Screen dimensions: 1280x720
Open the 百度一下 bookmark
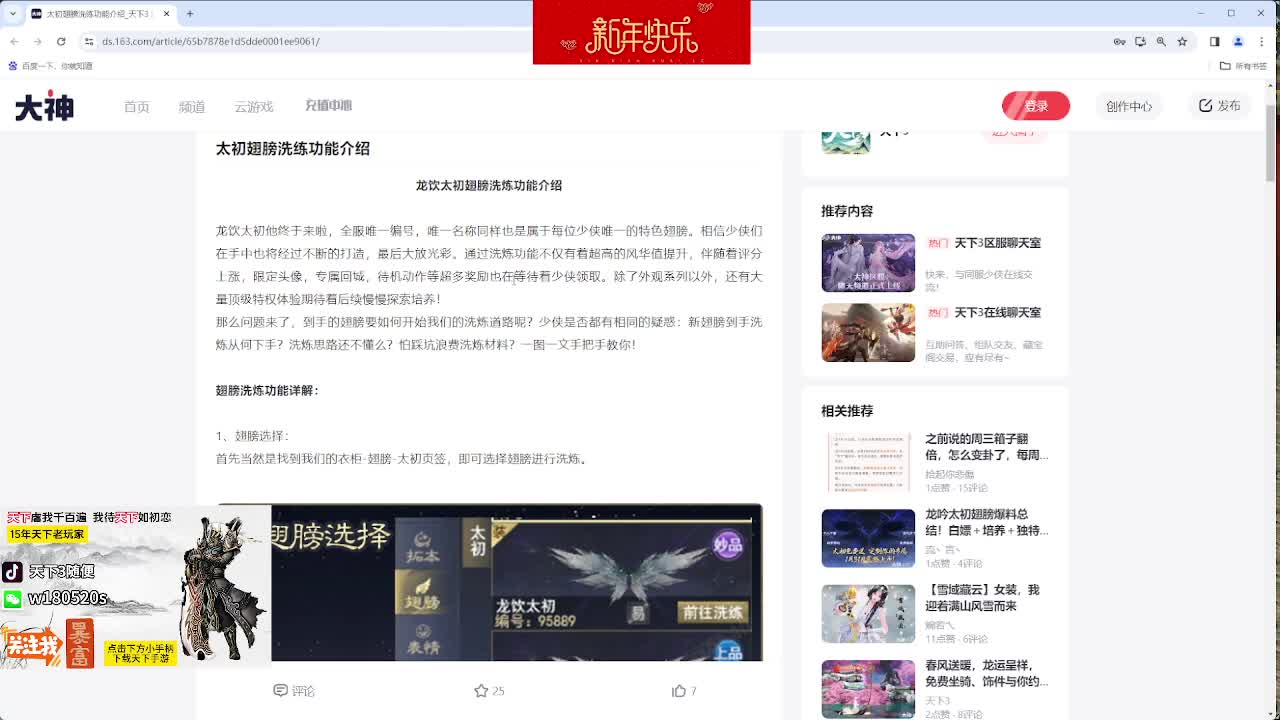(50, 66)
